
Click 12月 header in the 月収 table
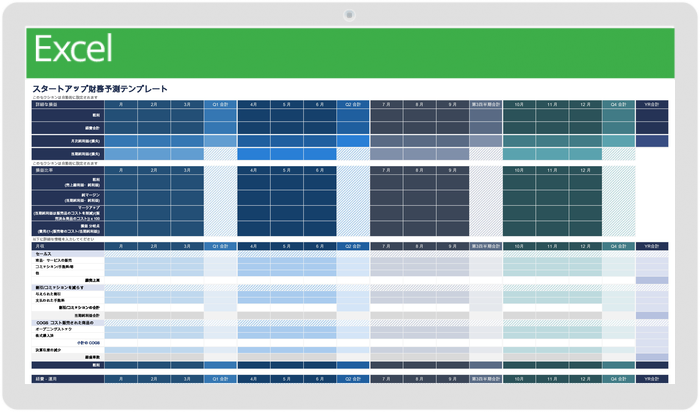coord(585,246)
